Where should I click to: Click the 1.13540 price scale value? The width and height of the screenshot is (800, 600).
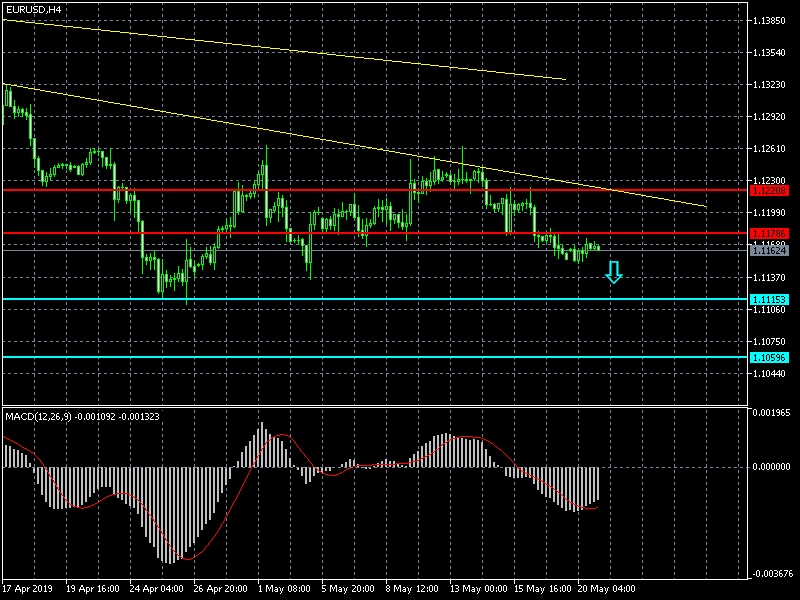(769, 53)
